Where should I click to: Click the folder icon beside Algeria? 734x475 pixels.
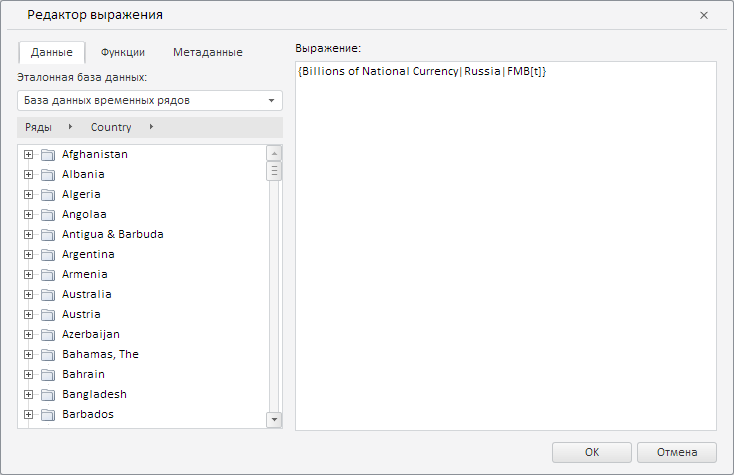pyautogui.click(x=47, y=195)
